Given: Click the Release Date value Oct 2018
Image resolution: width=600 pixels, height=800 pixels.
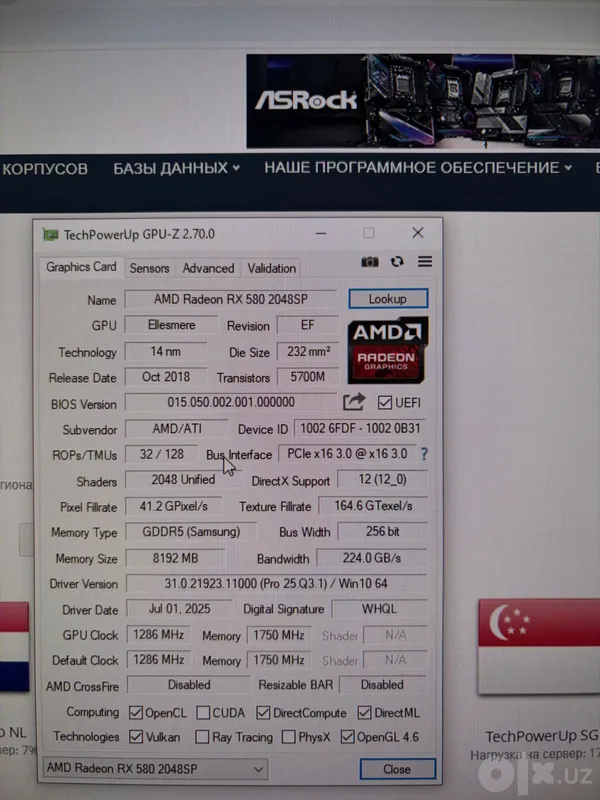Looking at the screenshot, I should click(x=166, y=377).
